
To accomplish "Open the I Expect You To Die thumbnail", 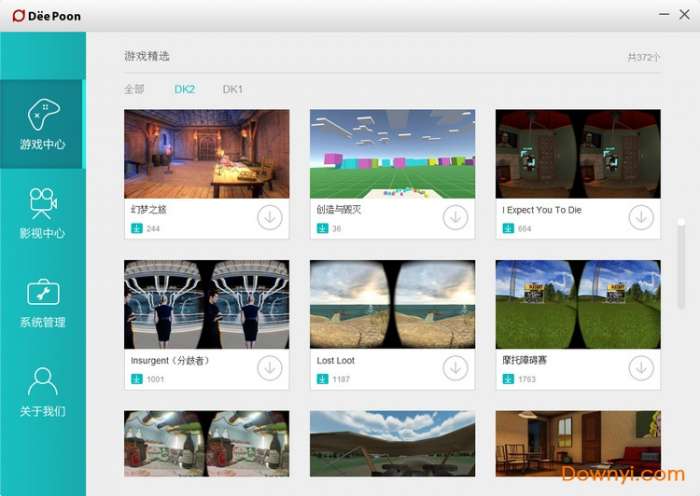I will (578, 154).
